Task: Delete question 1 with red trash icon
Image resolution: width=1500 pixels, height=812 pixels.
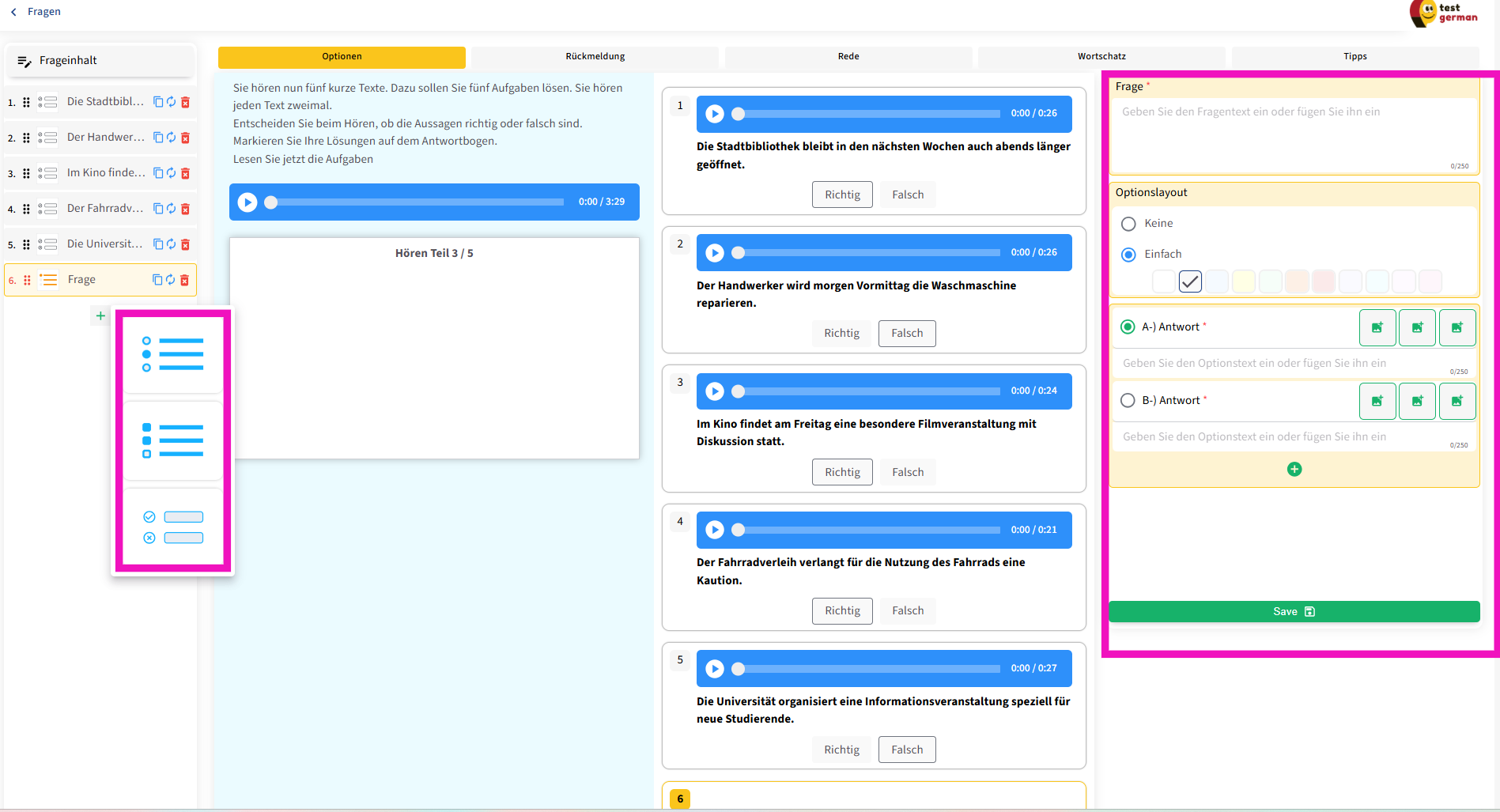Action: (x=186, y=102)
